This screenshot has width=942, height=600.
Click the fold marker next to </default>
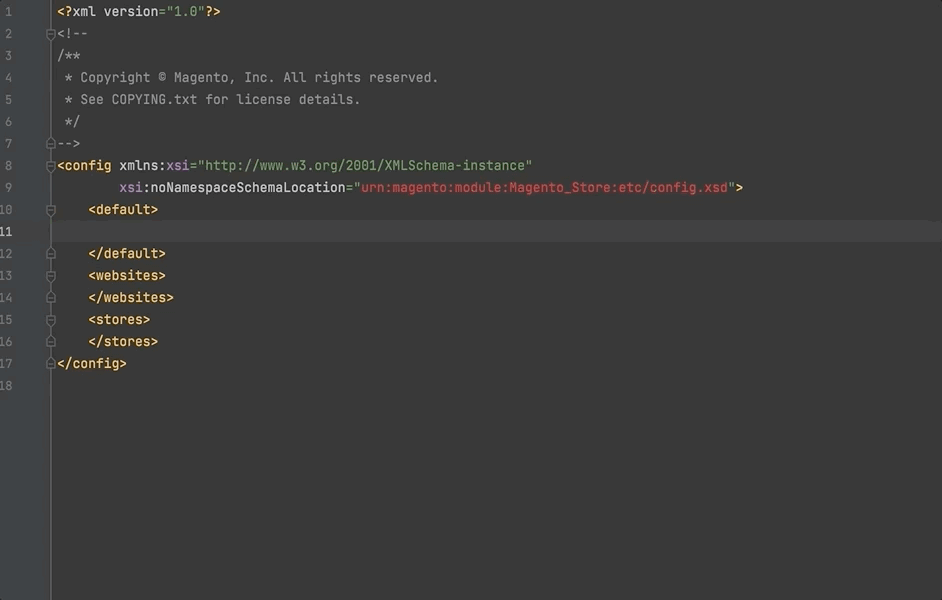point(51,254)
